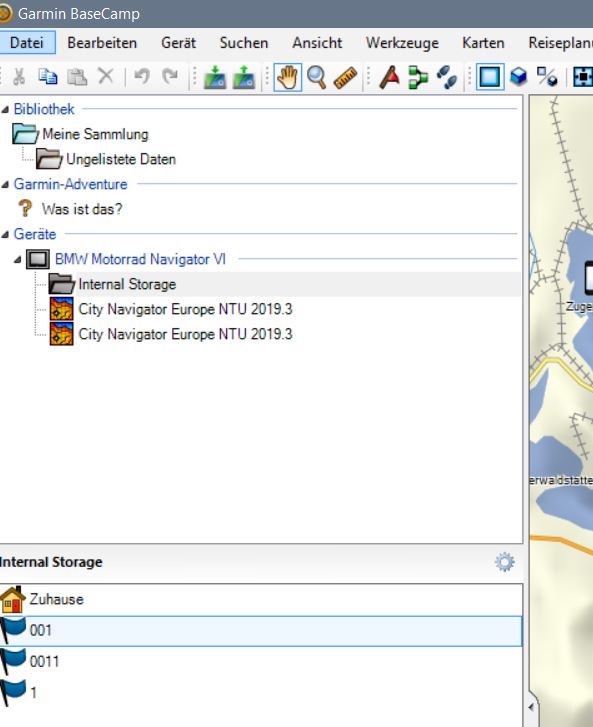Select waypoint 1 in list
The image size is (593, 727).
pos(261,693)
